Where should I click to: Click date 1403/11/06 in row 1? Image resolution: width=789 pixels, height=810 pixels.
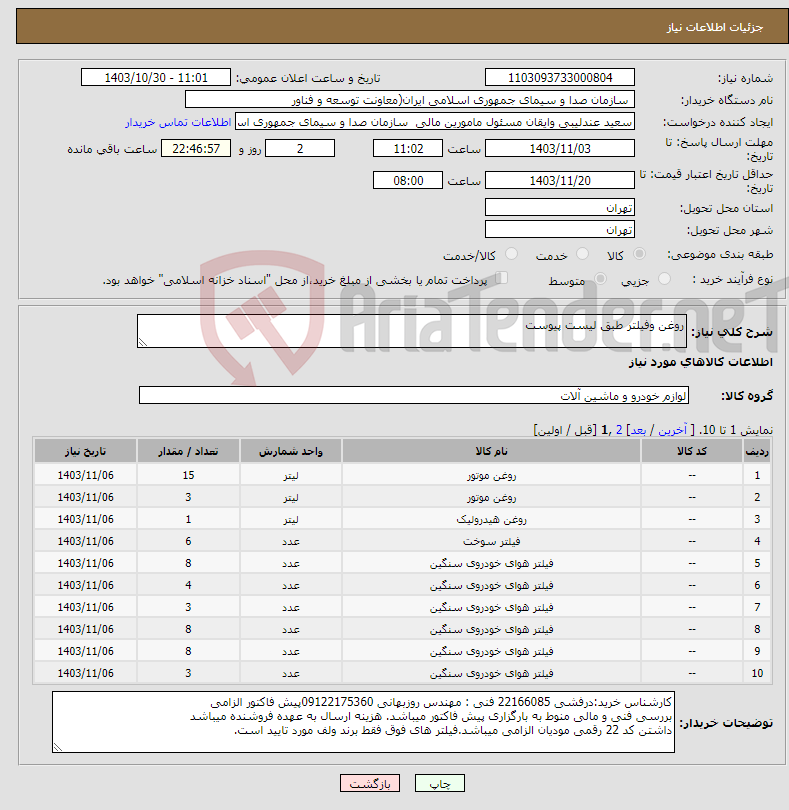click(85, 475)
